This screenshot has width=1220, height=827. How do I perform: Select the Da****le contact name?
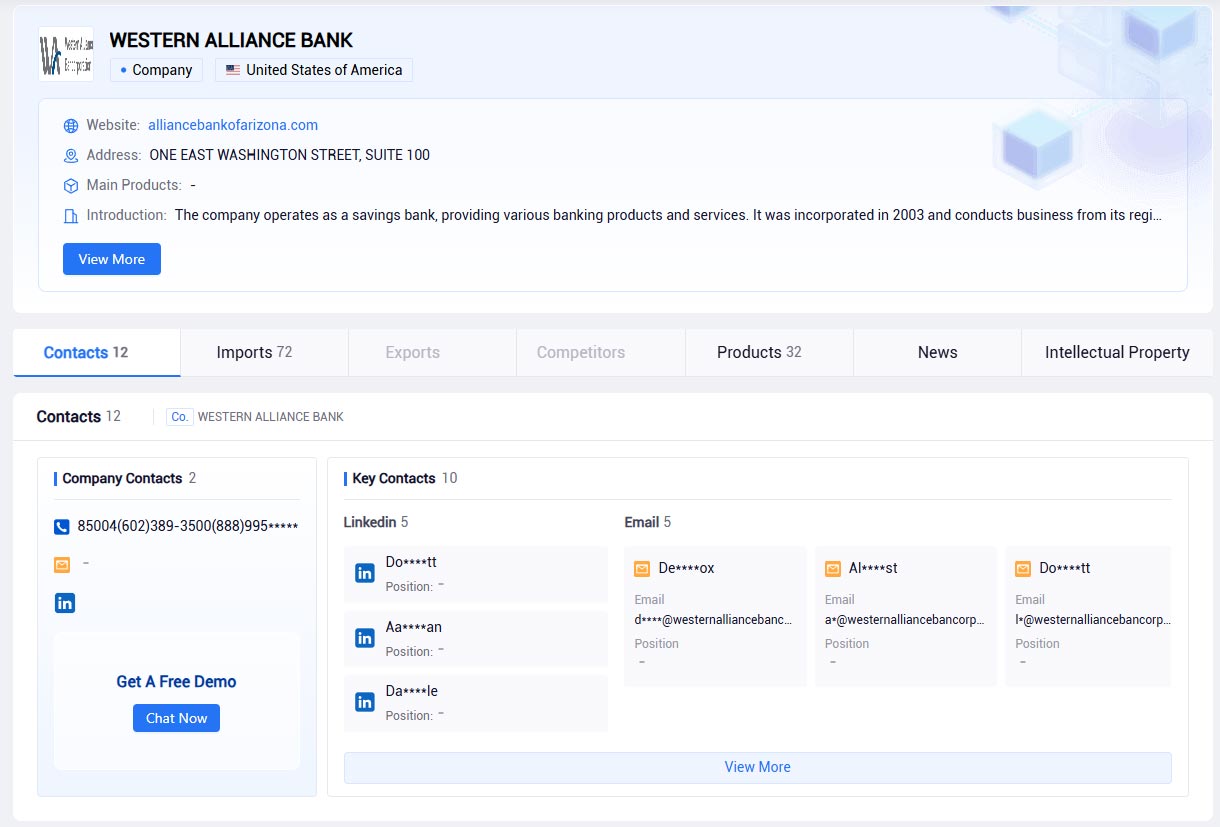coord(411,691)
